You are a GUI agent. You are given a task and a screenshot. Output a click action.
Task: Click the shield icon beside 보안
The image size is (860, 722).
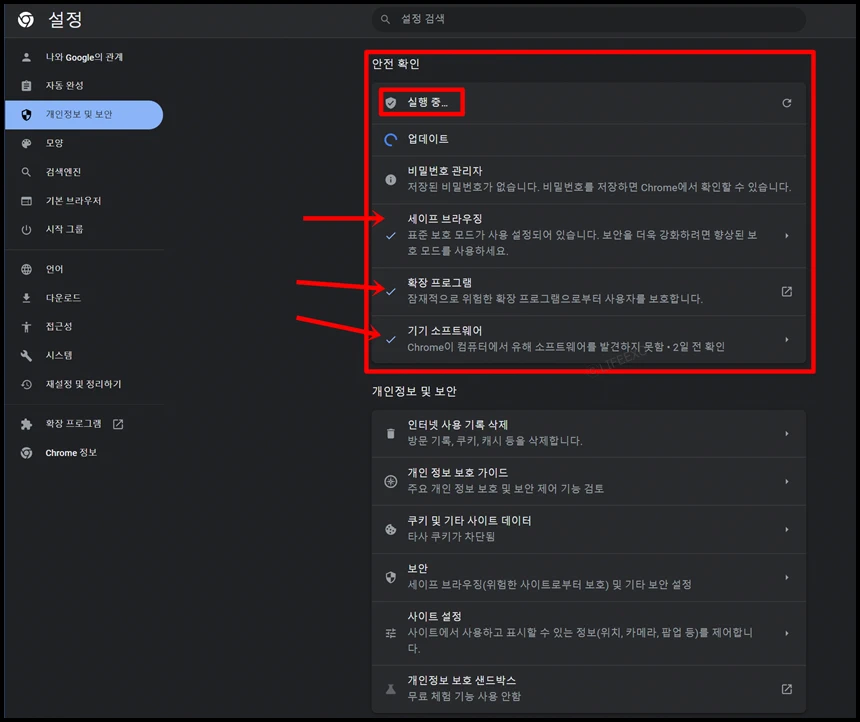click(391, 577)
